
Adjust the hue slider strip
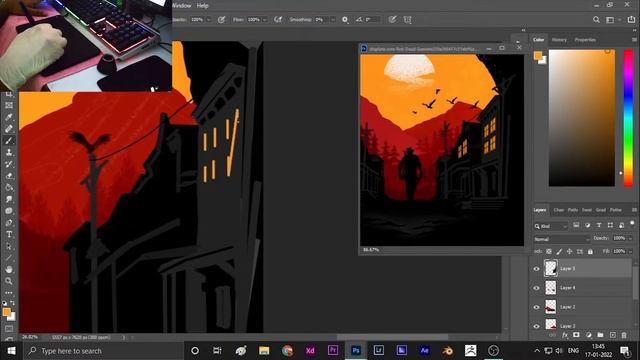tap(628, 118)
